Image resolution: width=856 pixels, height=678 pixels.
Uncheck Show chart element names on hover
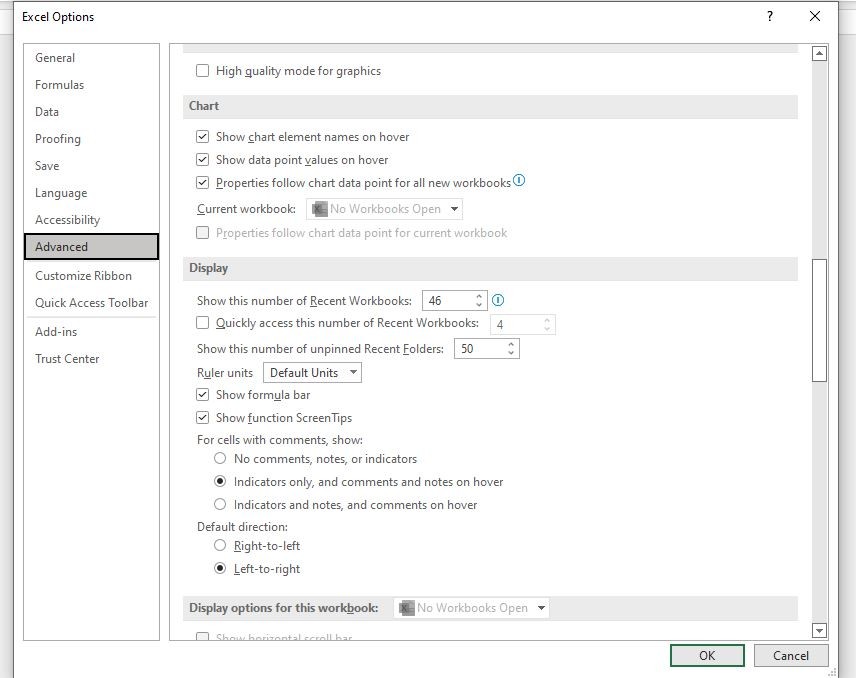(x=203, y=136)
